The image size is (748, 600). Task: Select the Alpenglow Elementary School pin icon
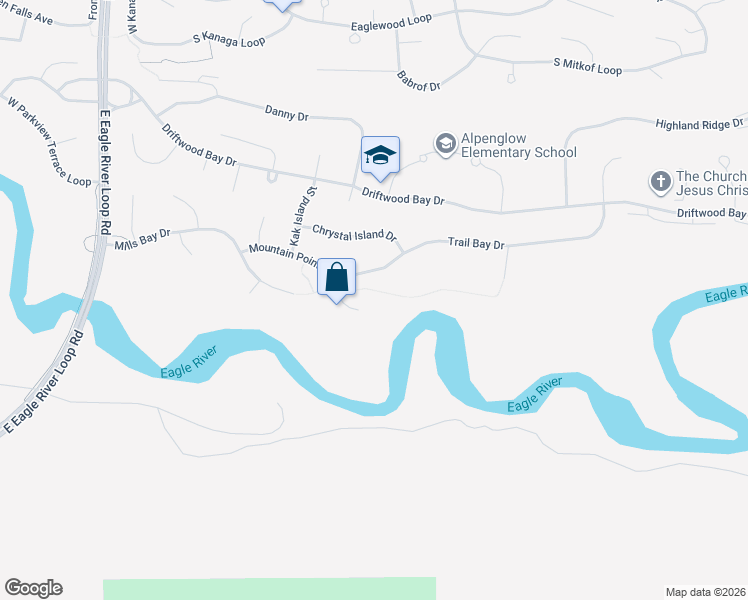click(x=446, y=145)
